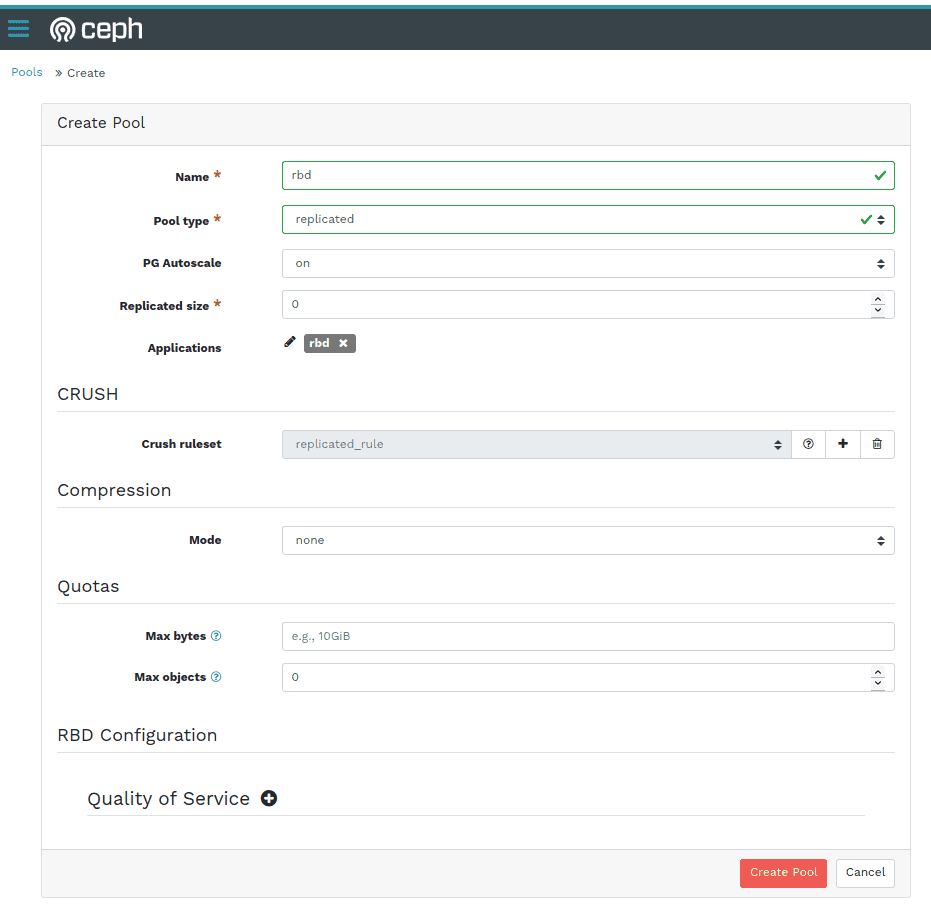Edit applications with the pencil icon
The height and width of the screenshot is (908, 931).
pyautogui.click(x=290, y=342)
